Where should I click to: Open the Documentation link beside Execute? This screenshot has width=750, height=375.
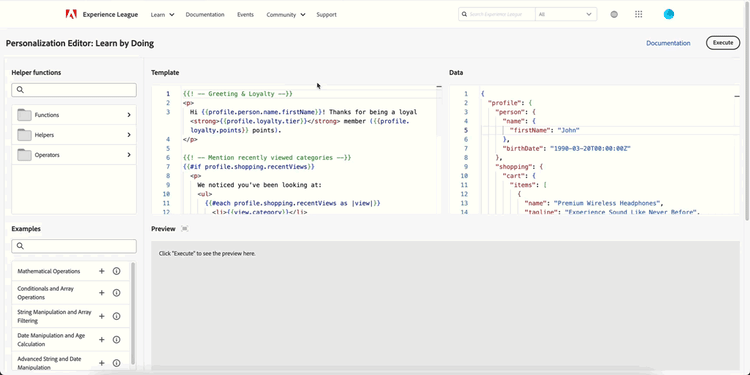[x=668, y=43]
